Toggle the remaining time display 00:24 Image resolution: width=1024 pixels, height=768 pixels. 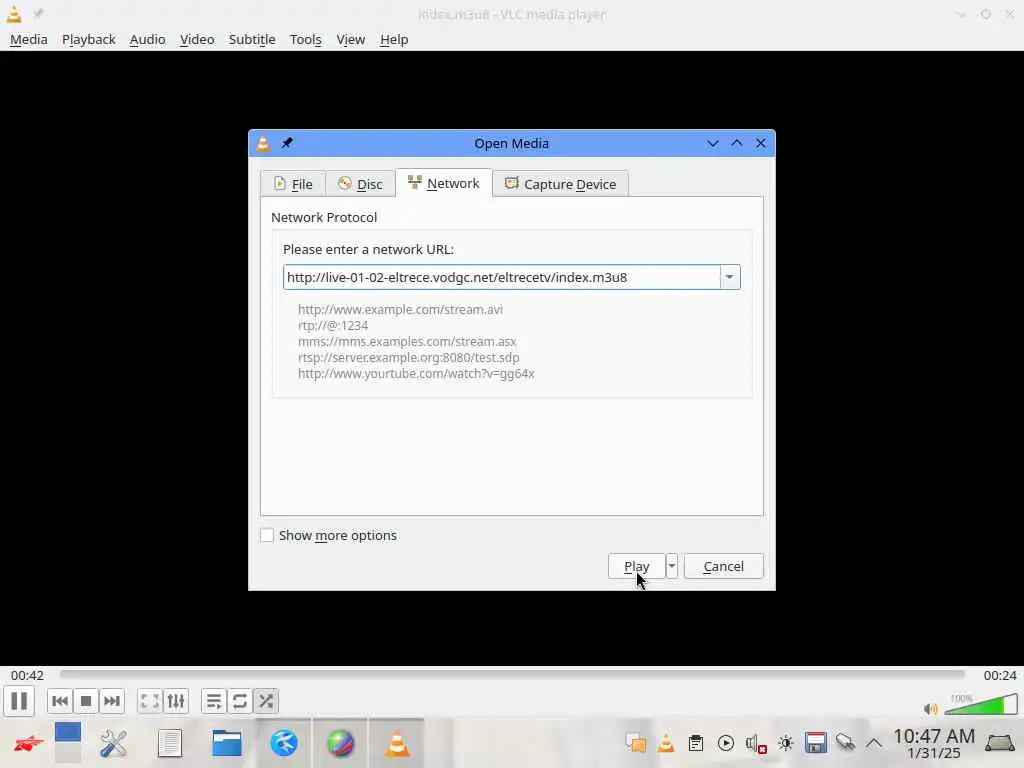point(1000,675)
